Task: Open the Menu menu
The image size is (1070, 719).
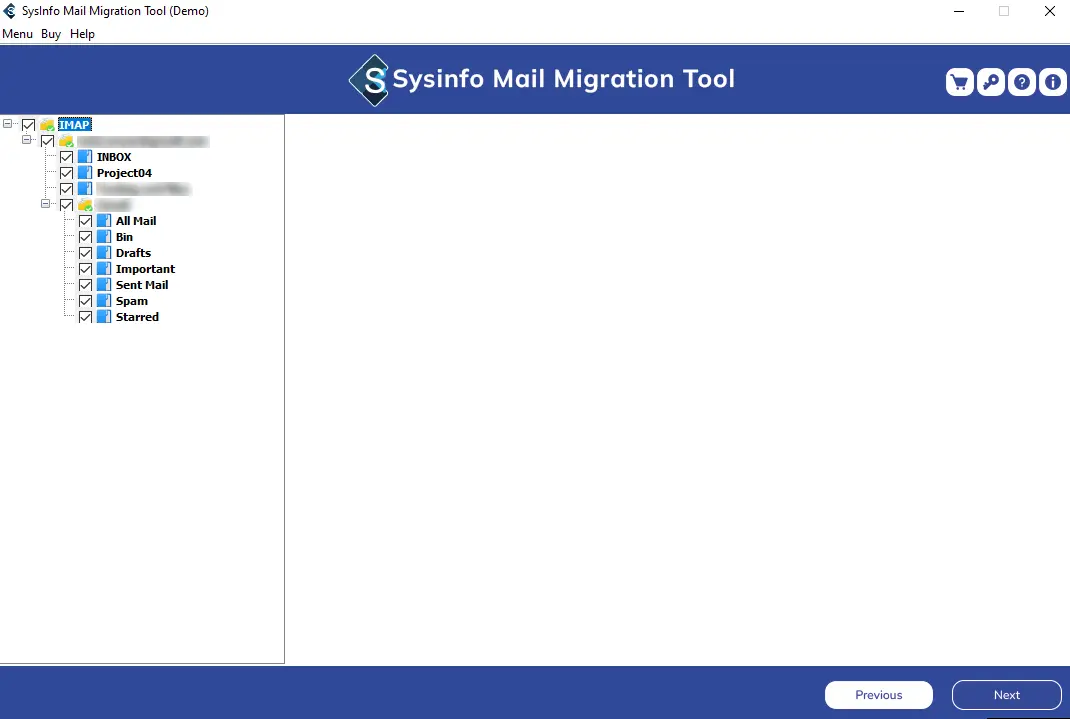Action: (17, 33)
